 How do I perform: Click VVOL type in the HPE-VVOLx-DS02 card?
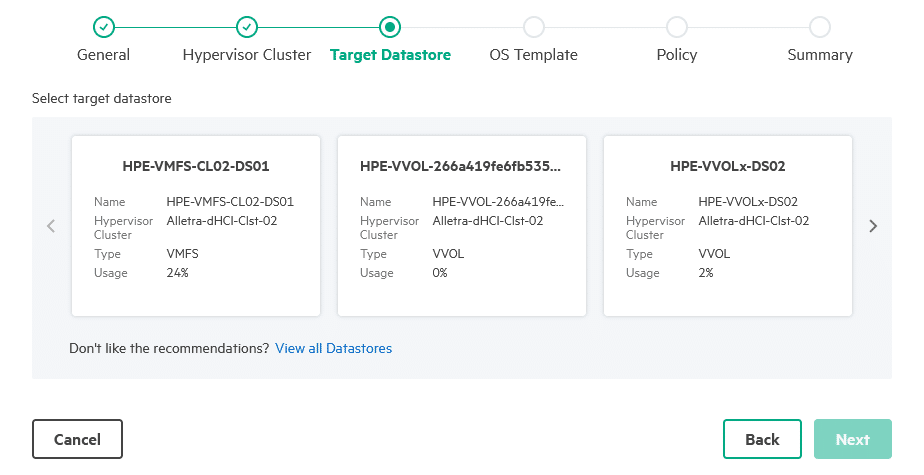[714, 254]
